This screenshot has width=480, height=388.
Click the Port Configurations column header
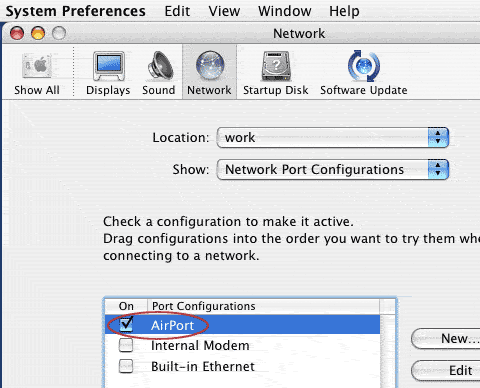coord(263,306)
